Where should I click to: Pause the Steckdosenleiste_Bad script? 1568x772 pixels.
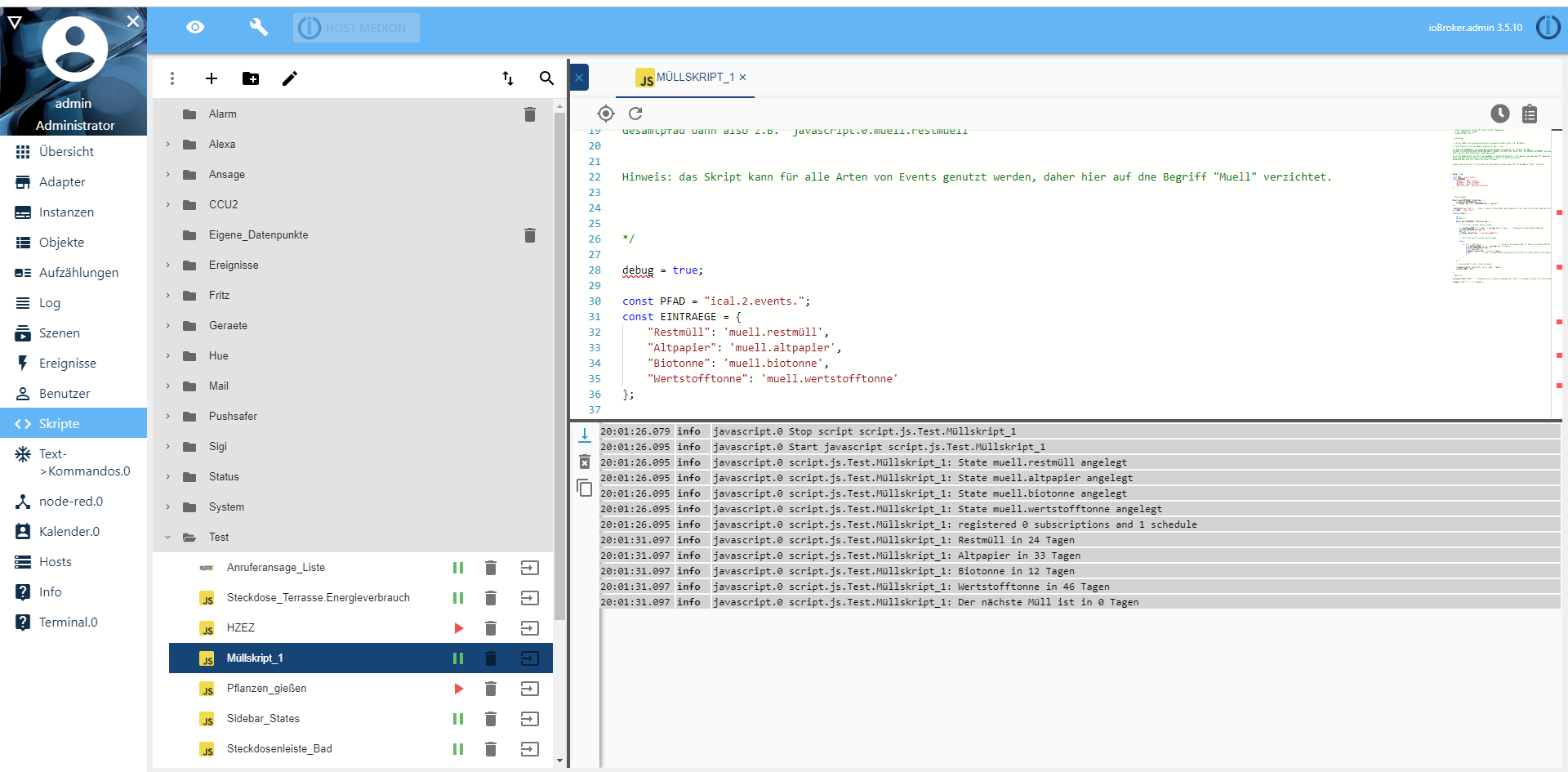pos(458,749)
